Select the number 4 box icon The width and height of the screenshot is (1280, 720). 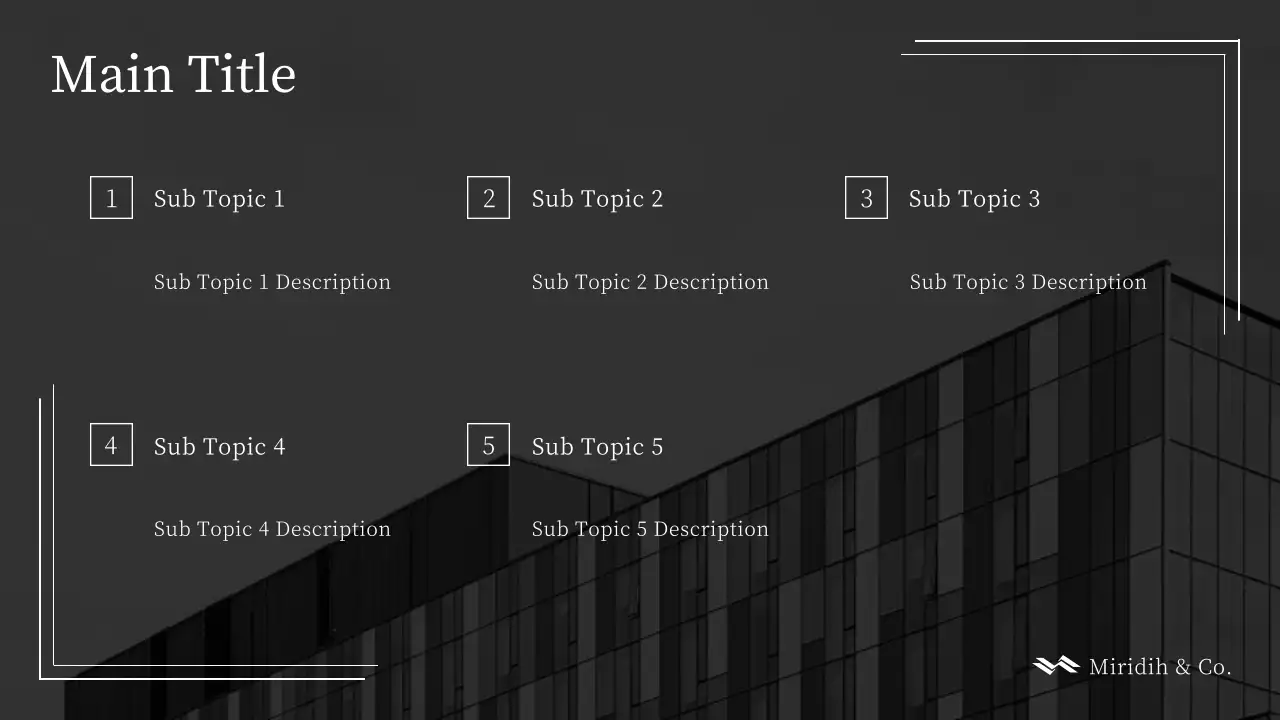tap(111, 445)
